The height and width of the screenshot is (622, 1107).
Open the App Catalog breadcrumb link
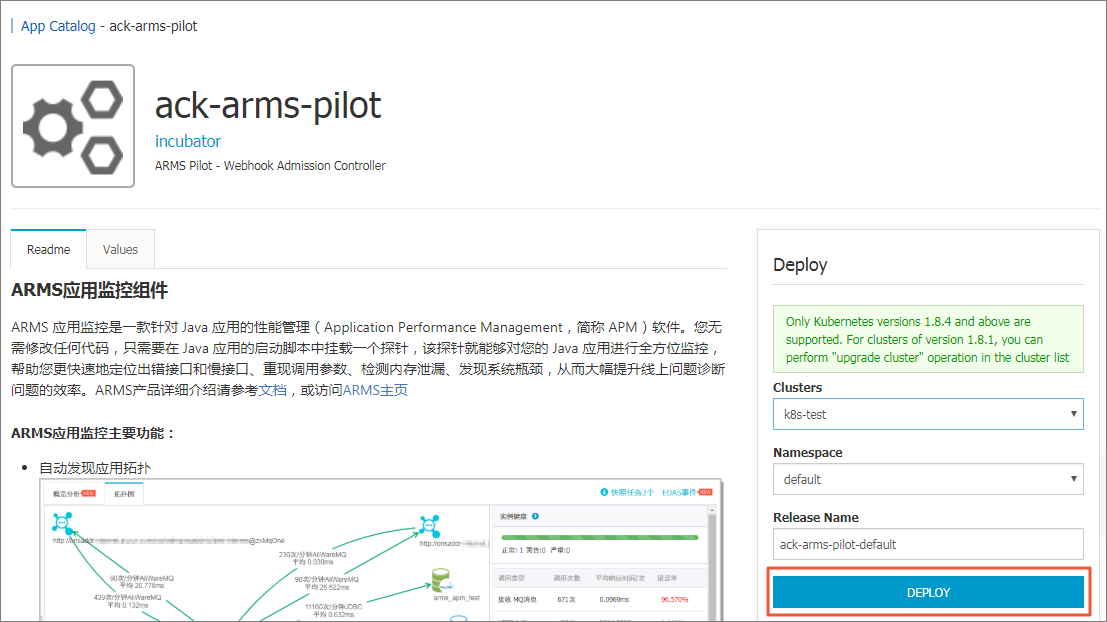coord(58,26)
